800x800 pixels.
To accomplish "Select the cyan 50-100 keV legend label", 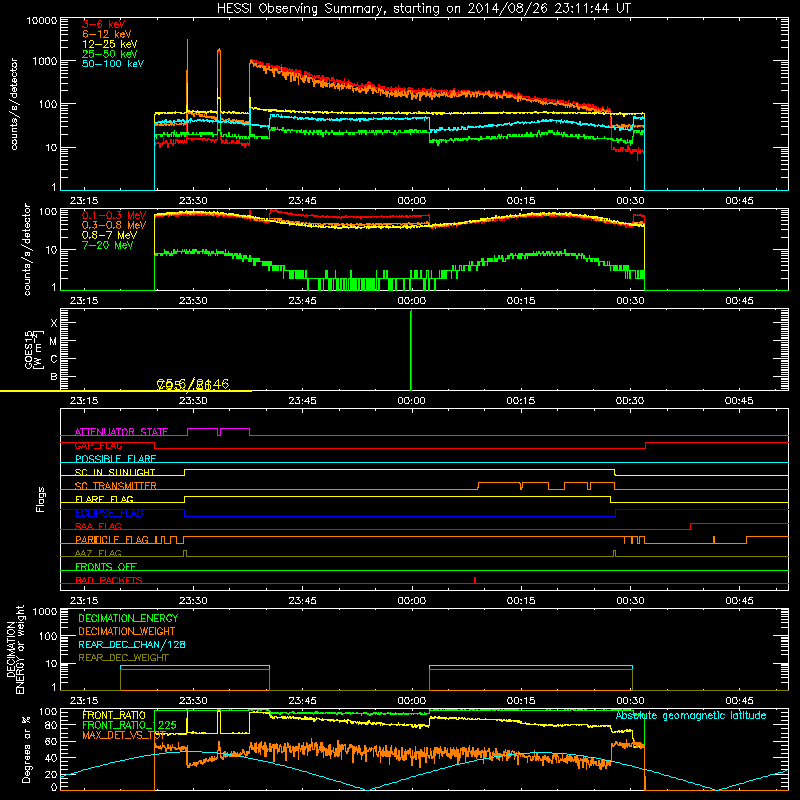I will 113,64.
